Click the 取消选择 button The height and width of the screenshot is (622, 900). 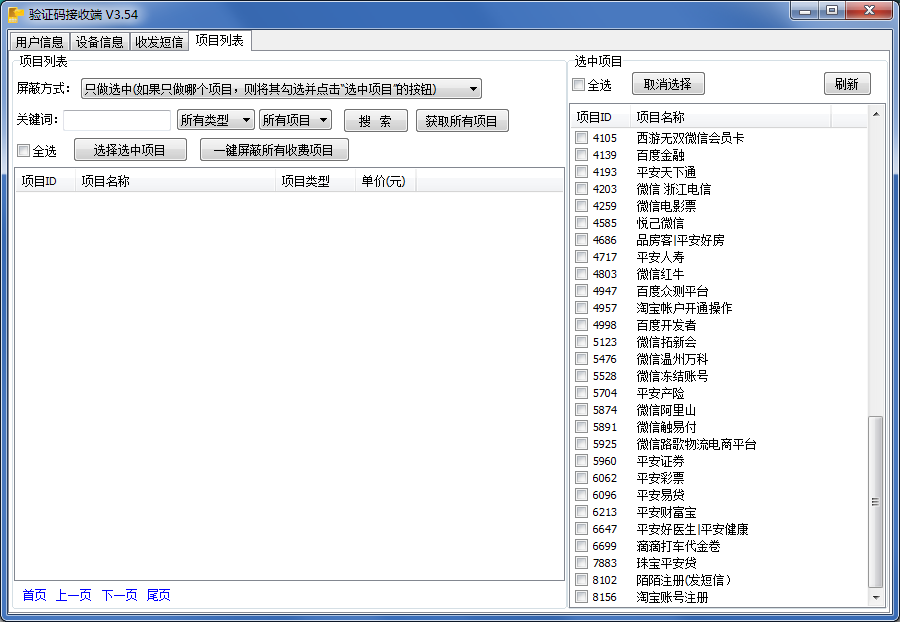(x=668, y=84)
